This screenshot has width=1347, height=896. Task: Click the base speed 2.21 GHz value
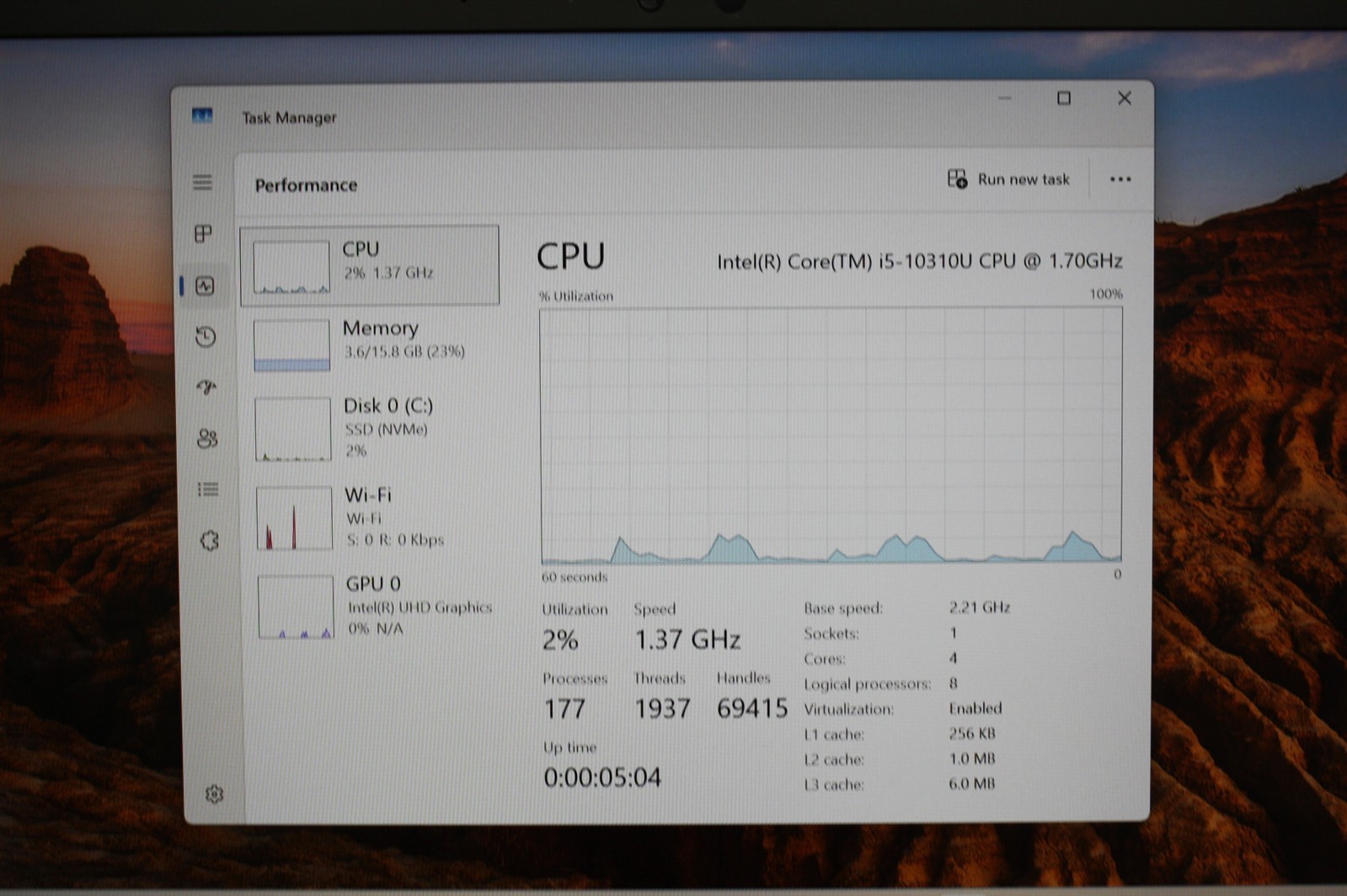point(980,607)
